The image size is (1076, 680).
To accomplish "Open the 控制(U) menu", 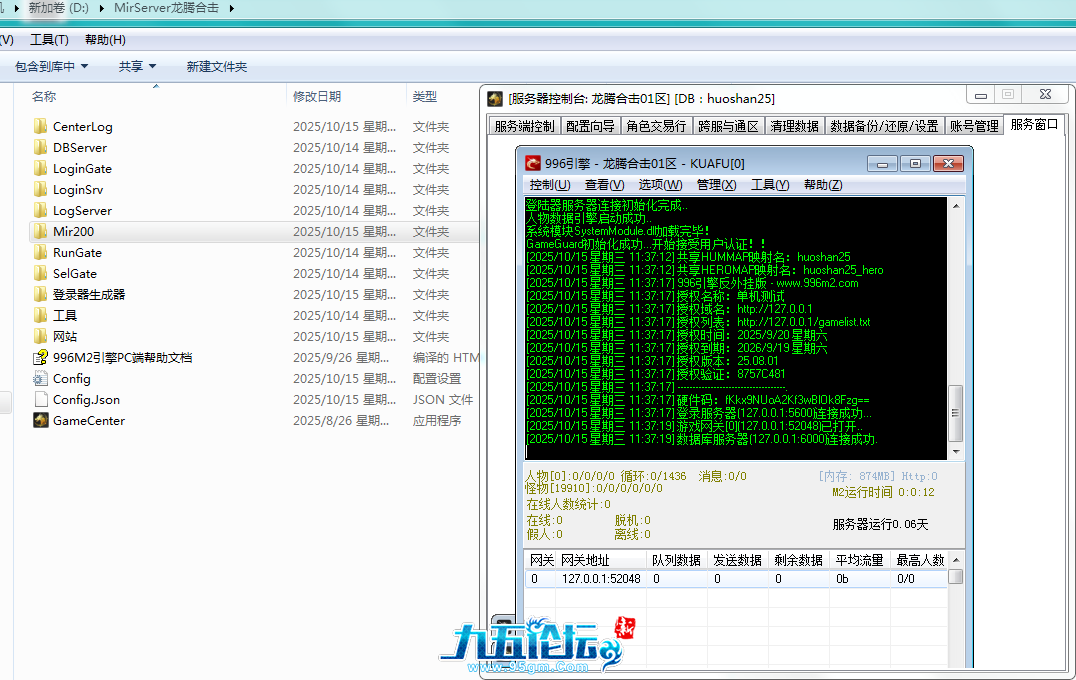I will [x=549, y=185].
